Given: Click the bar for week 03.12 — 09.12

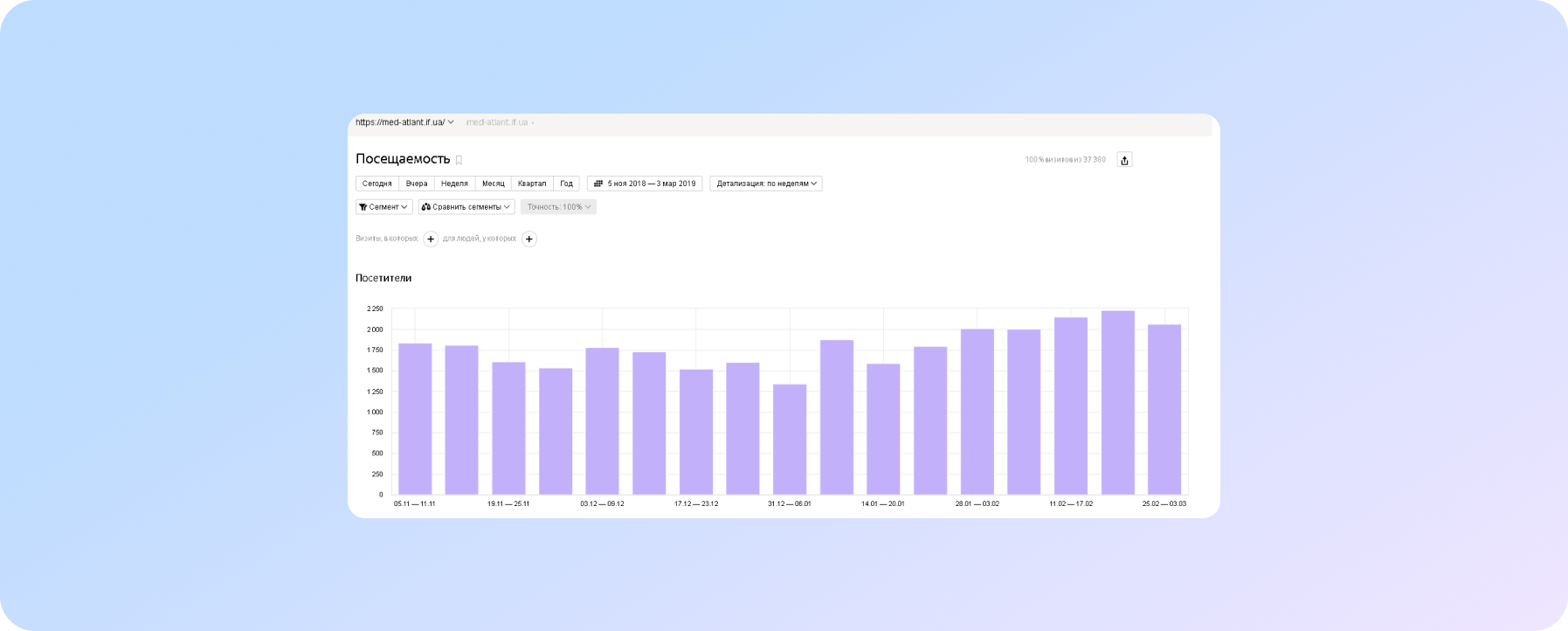Looking at the screenshot, I should tap(603, 421).
